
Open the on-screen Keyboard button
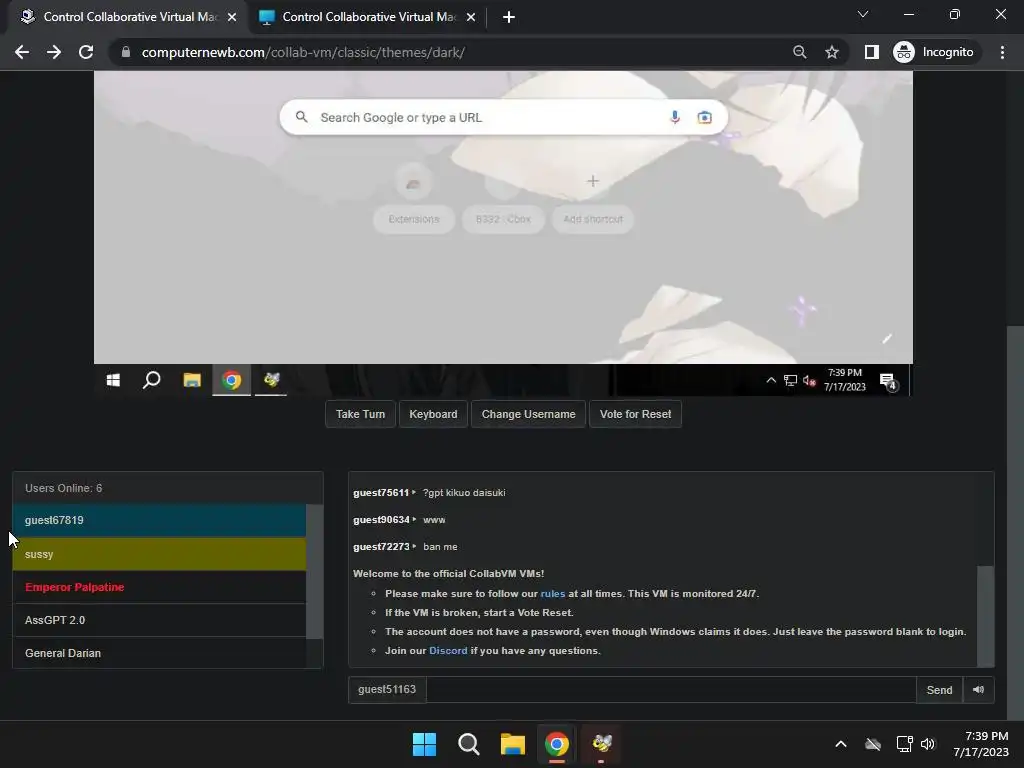coord(433,414)
